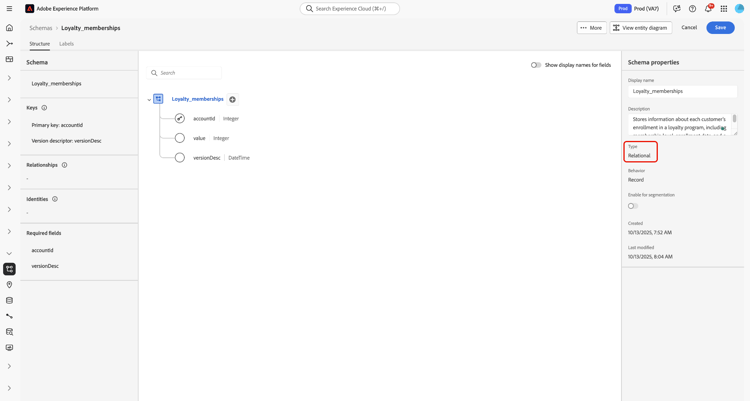Select the accountId field node circle

[180, 118]
